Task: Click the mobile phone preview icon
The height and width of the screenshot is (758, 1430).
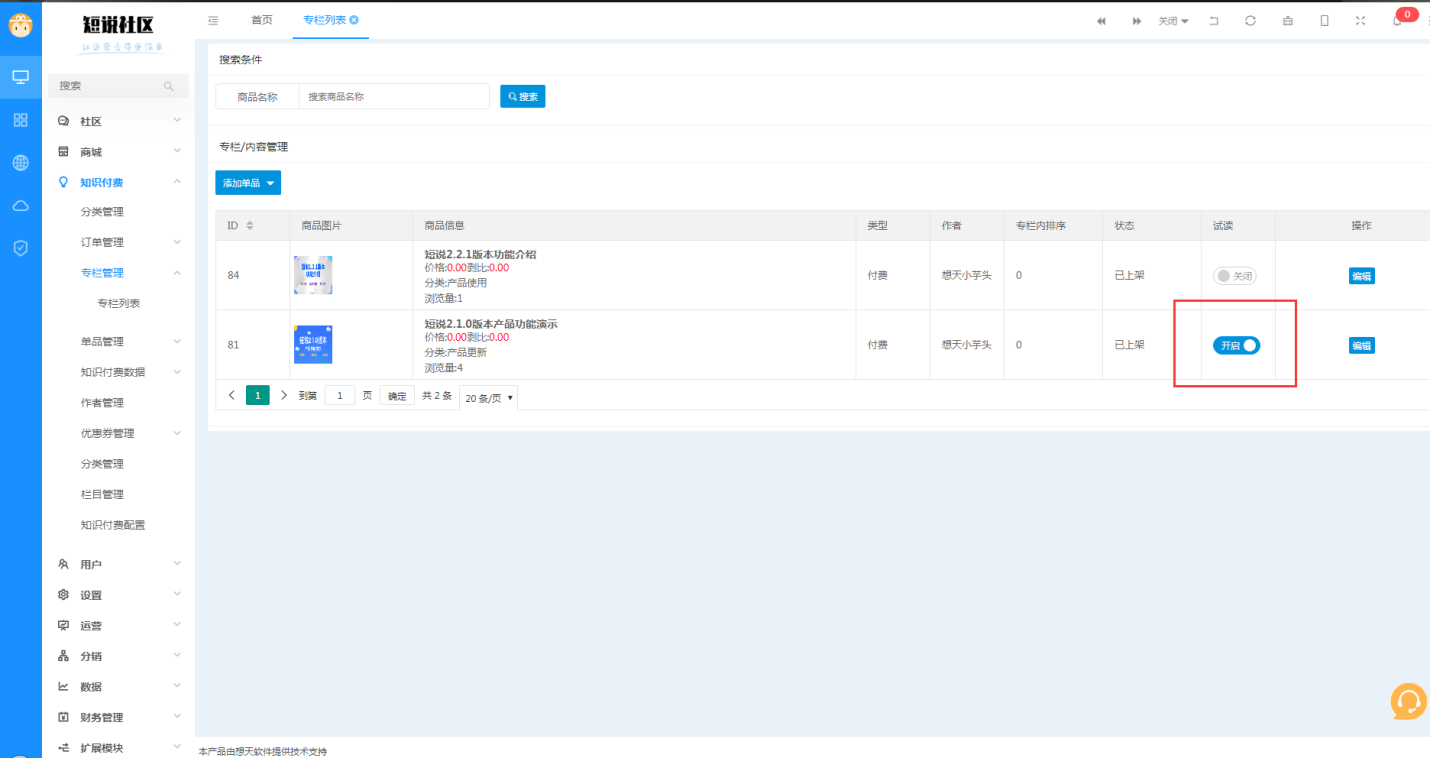Action: [1324, 21]
